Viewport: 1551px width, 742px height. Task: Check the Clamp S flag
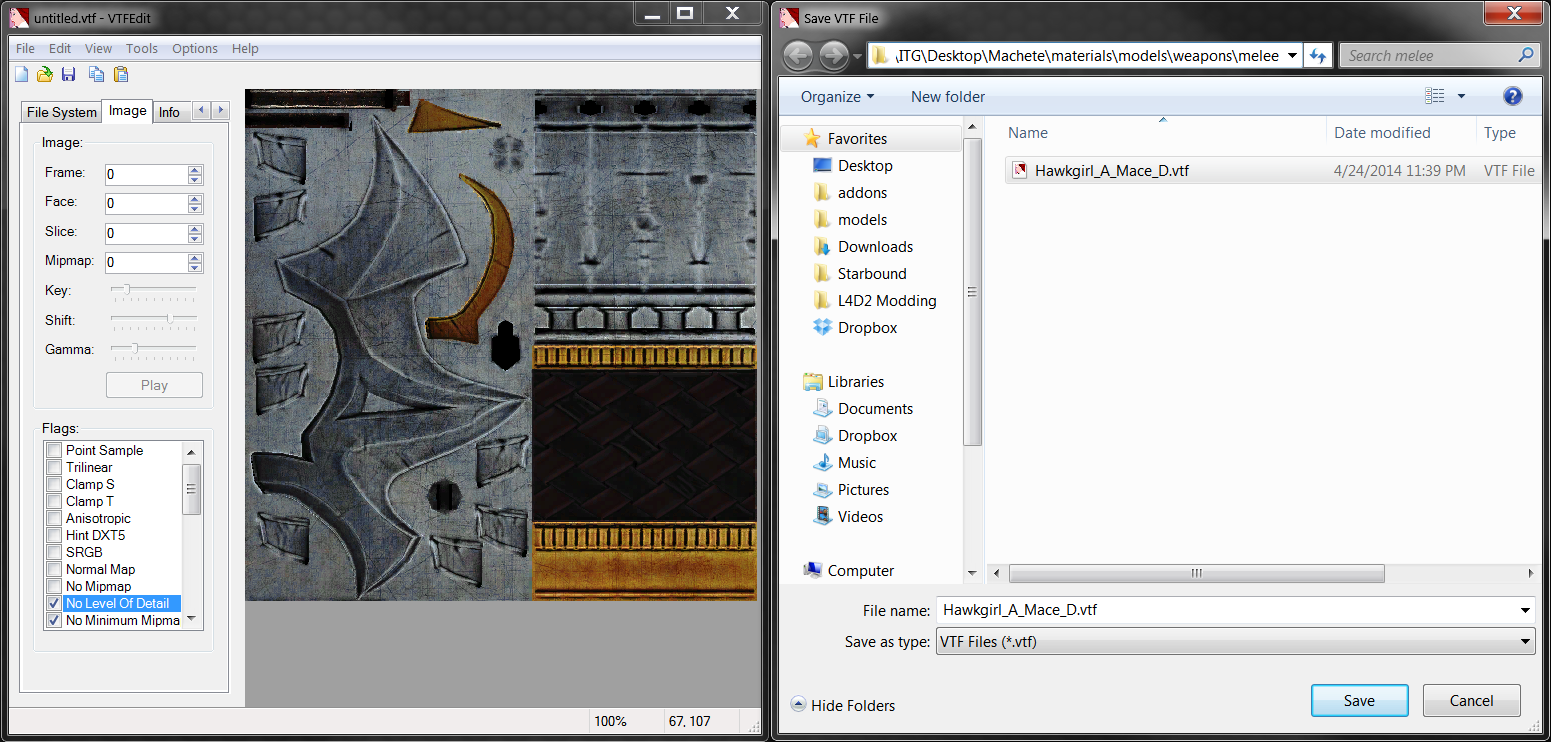coord(54,485)
